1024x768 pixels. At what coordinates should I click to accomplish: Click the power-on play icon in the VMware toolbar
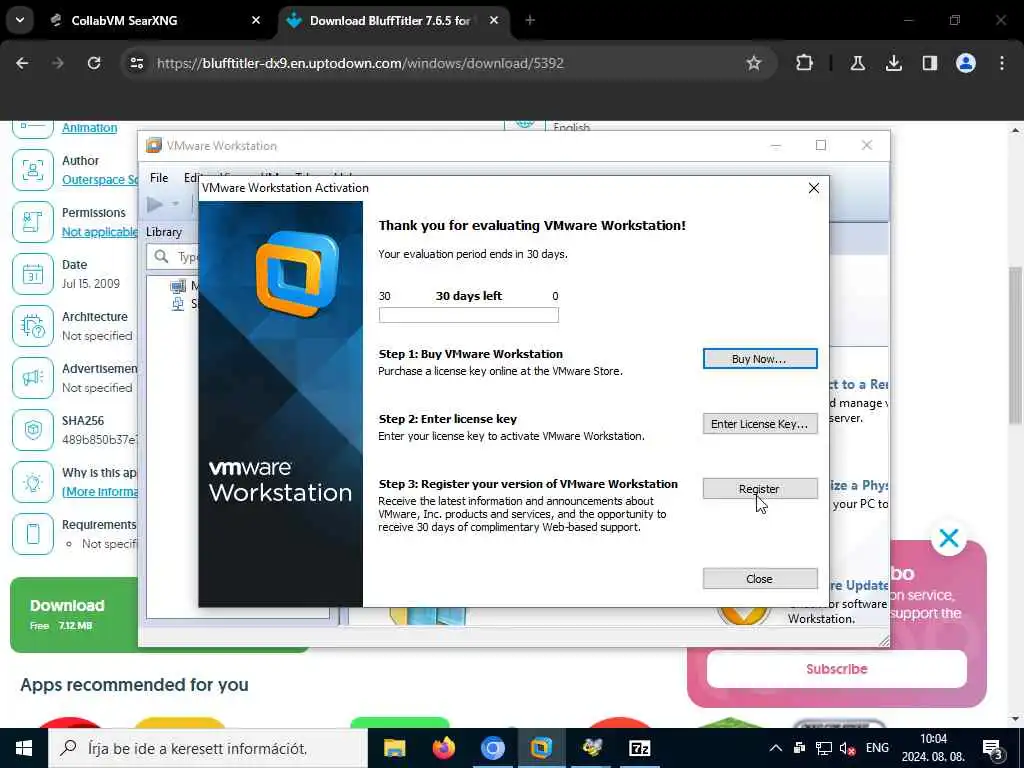(155, 204)
